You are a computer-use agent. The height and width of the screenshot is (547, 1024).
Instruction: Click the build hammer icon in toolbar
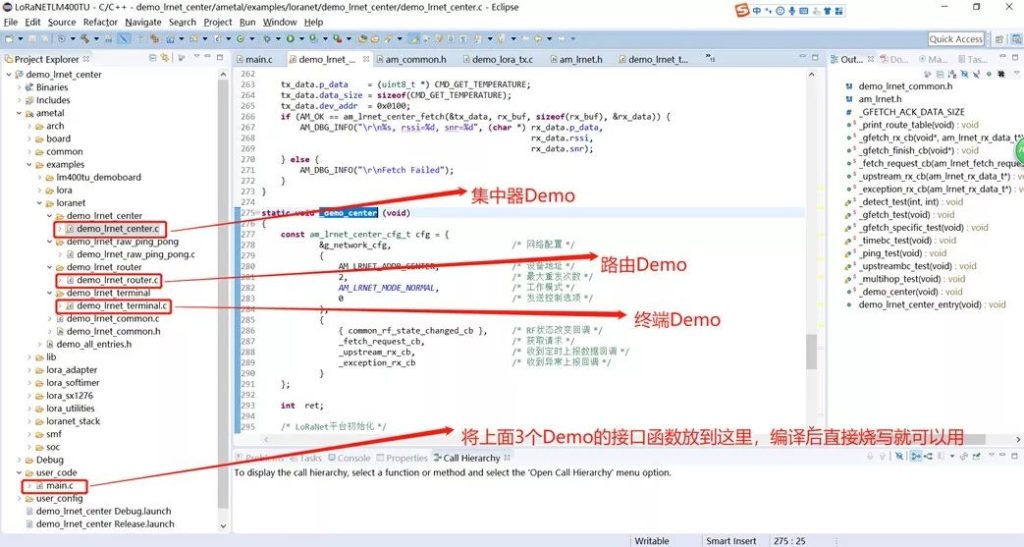(x=85, y=39)
